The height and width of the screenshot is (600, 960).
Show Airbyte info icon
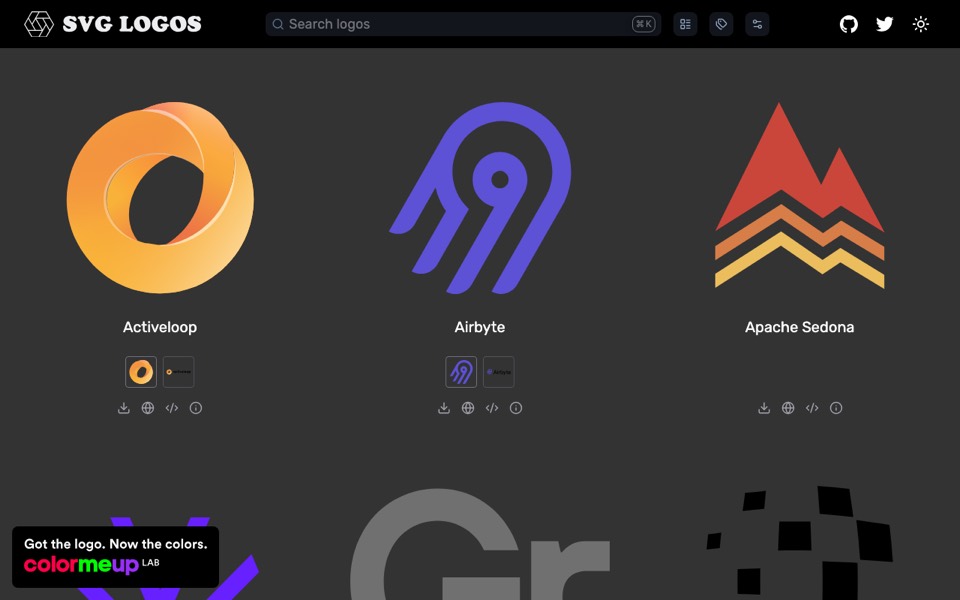point(516,408)
